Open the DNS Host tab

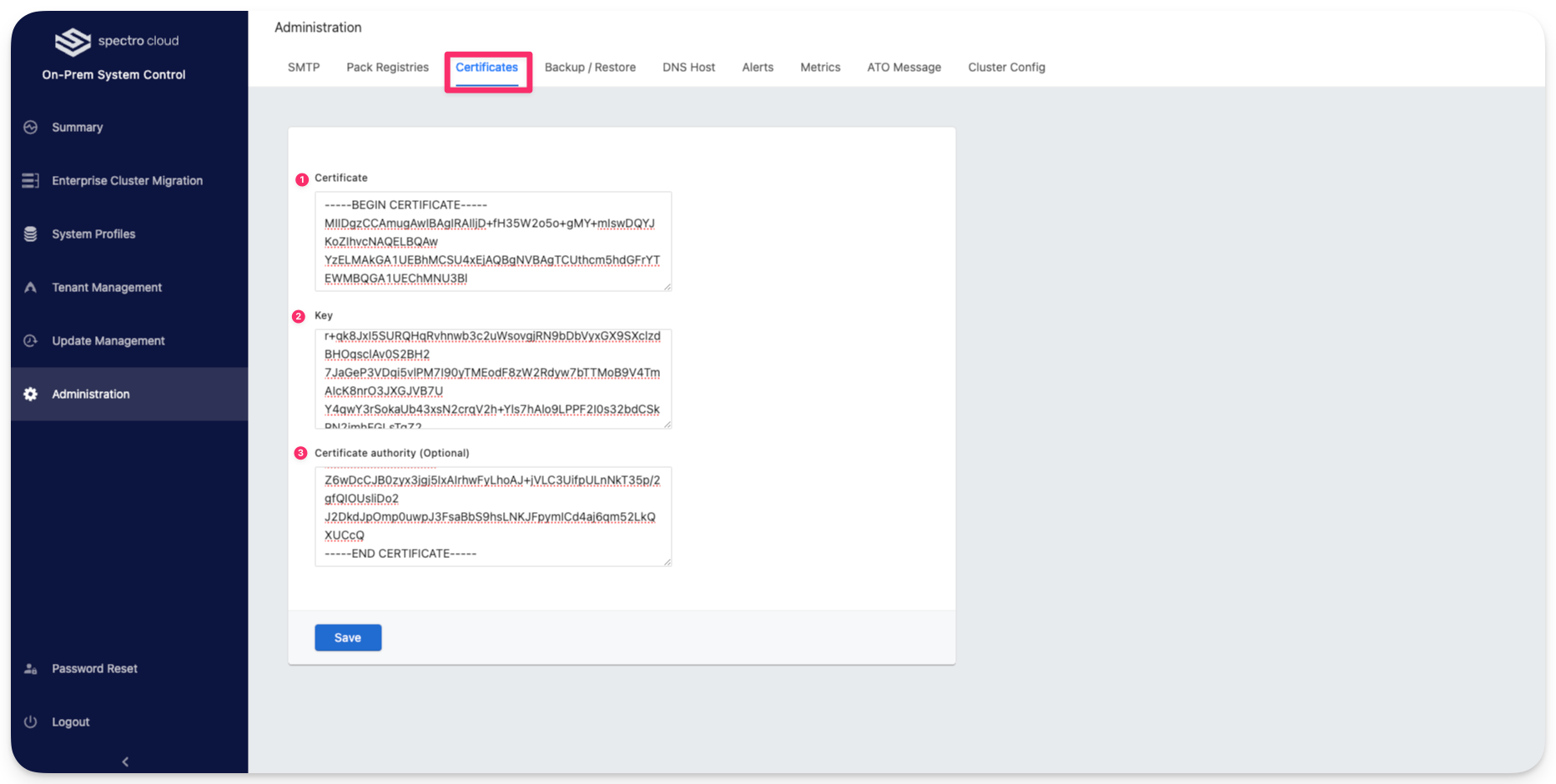point(688,68)
